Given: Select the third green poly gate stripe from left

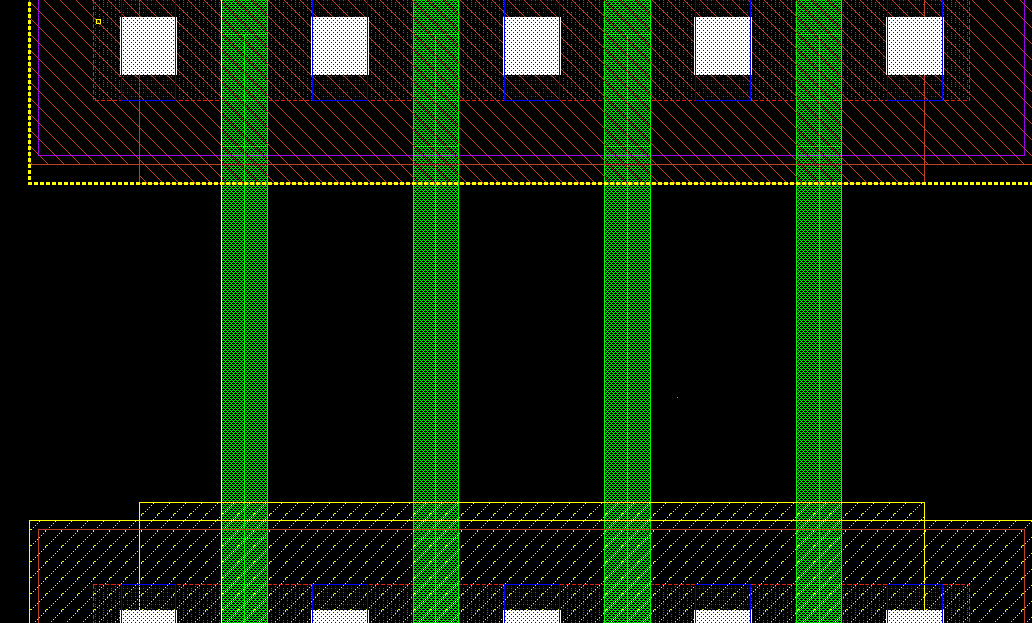Looking at the screenshot, I should [627, 311].
